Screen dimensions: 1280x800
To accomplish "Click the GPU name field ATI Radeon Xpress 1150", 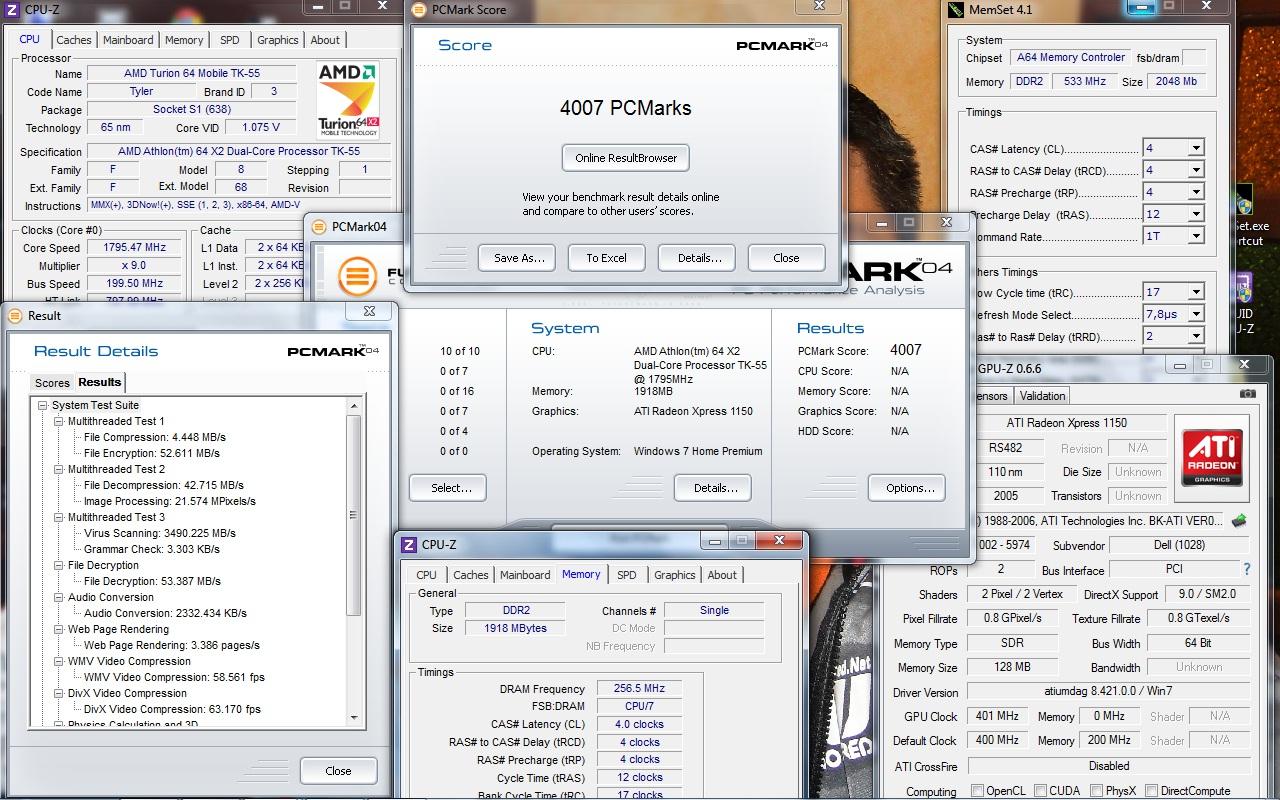I will coord(1066,423).
